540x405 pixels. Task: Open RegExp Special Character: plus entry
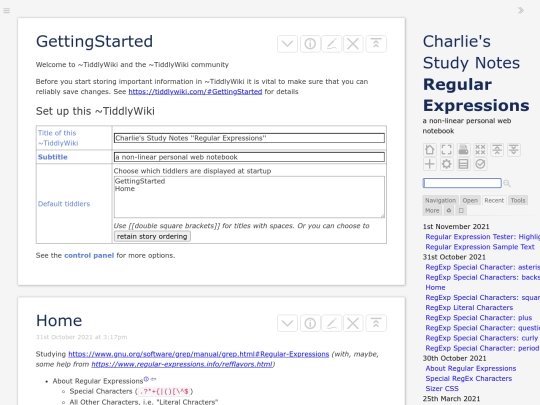pos(479,318)
